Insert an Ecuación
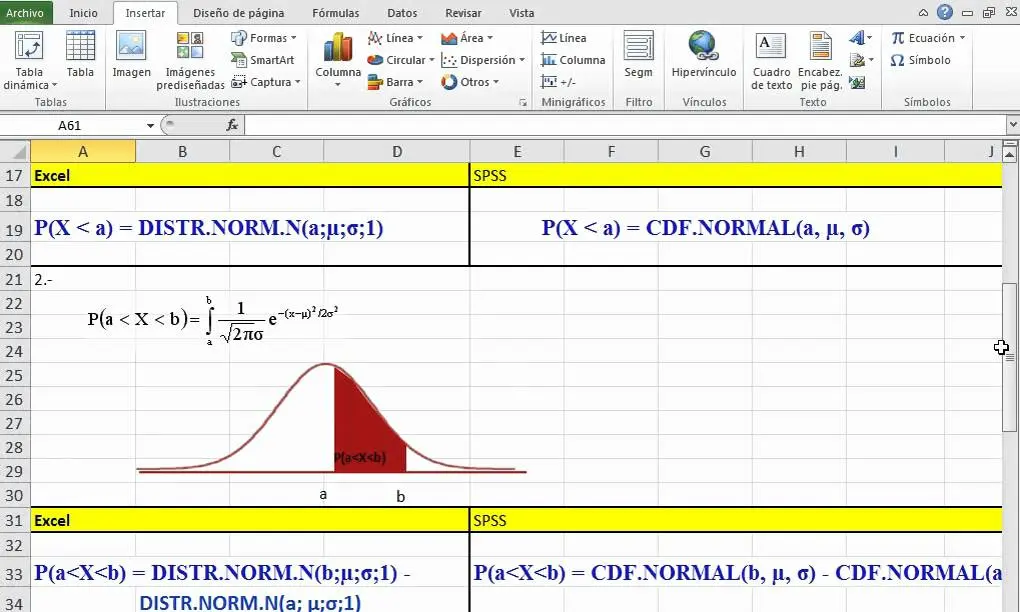 (x=925, y=37)
